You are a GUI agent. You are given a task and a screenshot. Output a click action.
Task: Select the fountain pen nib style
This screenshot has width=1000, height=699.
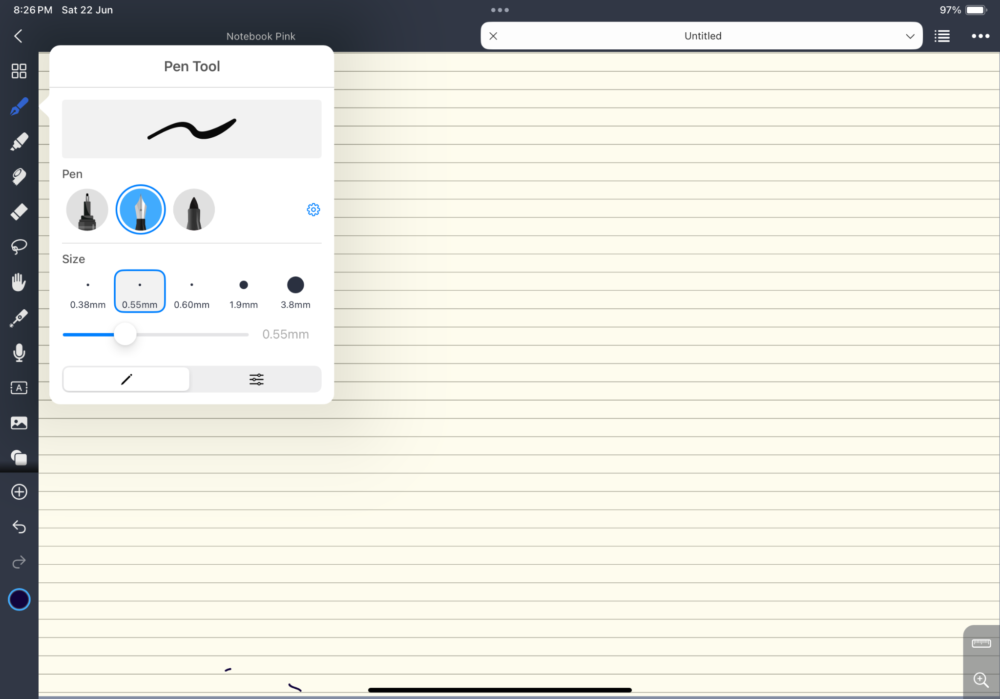click(140, 209)
